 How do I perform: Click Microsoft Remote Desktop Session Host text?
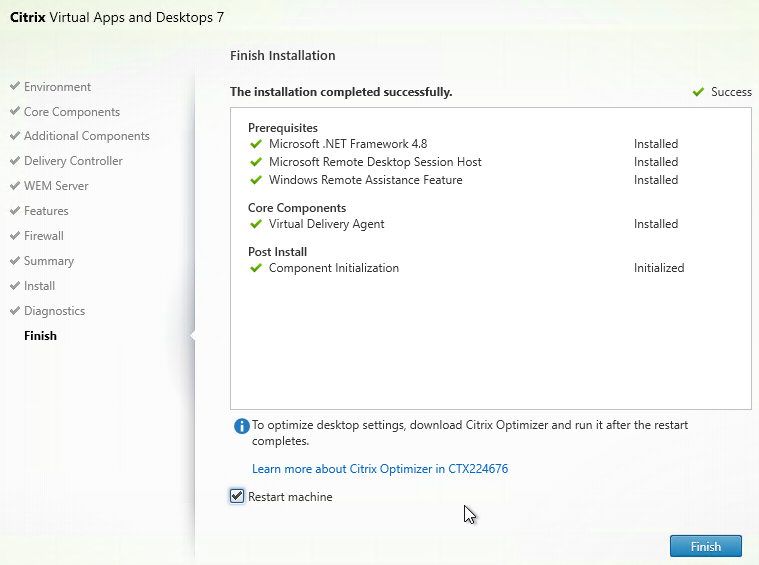375,162
